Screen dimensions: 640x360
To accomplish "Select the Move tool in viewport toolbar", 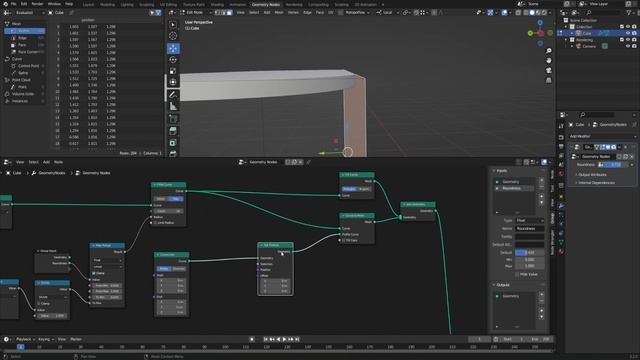I will coord(173,49).
